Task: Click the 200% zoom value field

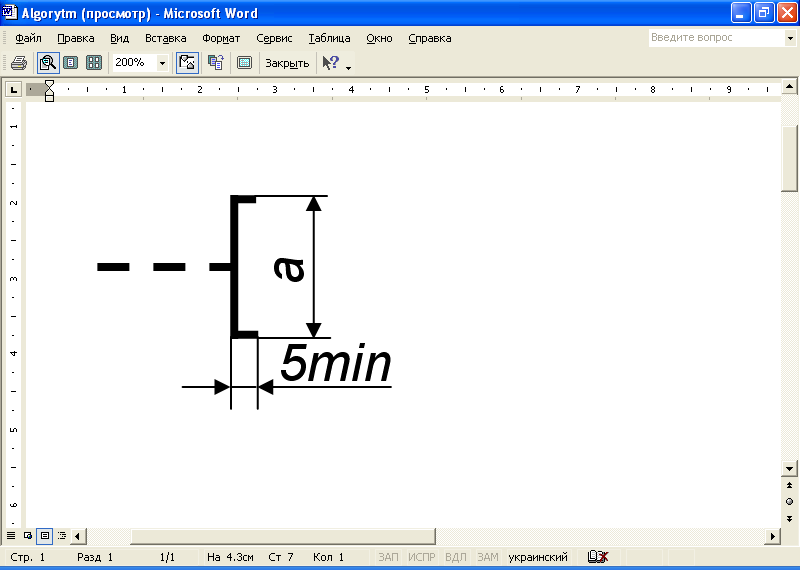Action: point(134,63)
